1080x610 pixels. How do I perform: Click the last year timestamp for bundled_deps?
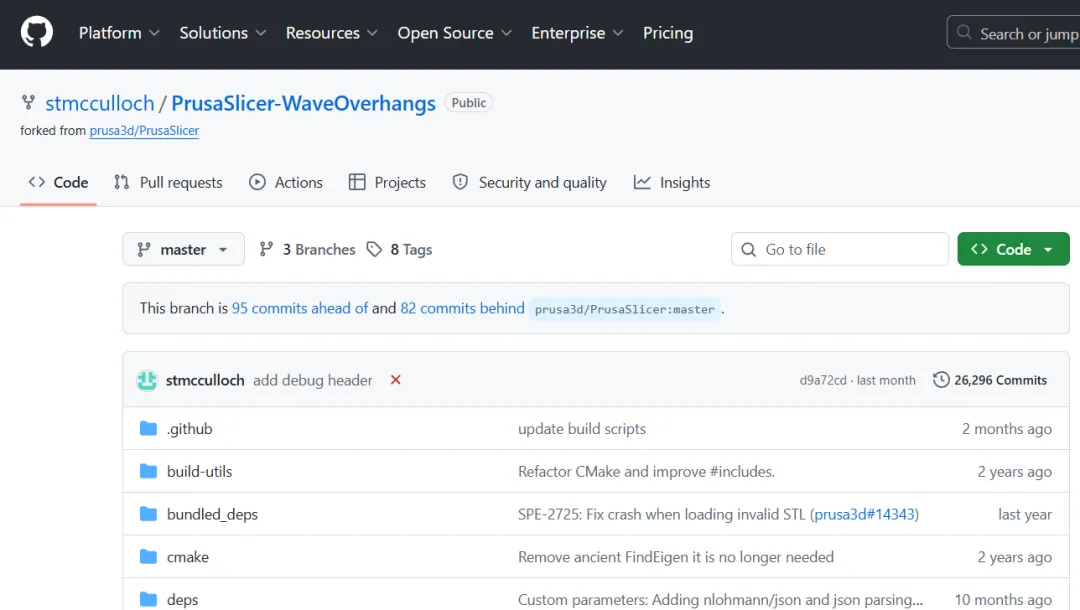click(x=1025, y=514)
